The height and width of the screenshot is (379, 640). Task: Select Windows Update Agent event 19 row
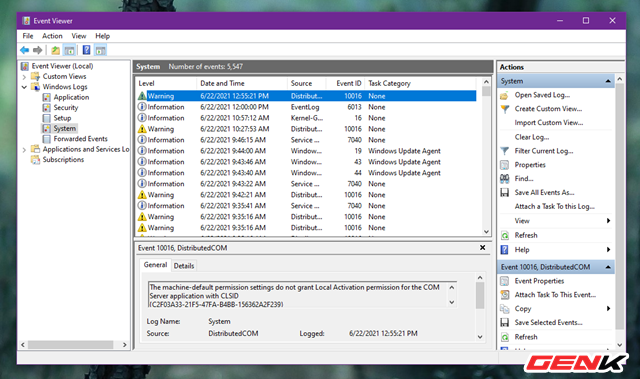306,151
